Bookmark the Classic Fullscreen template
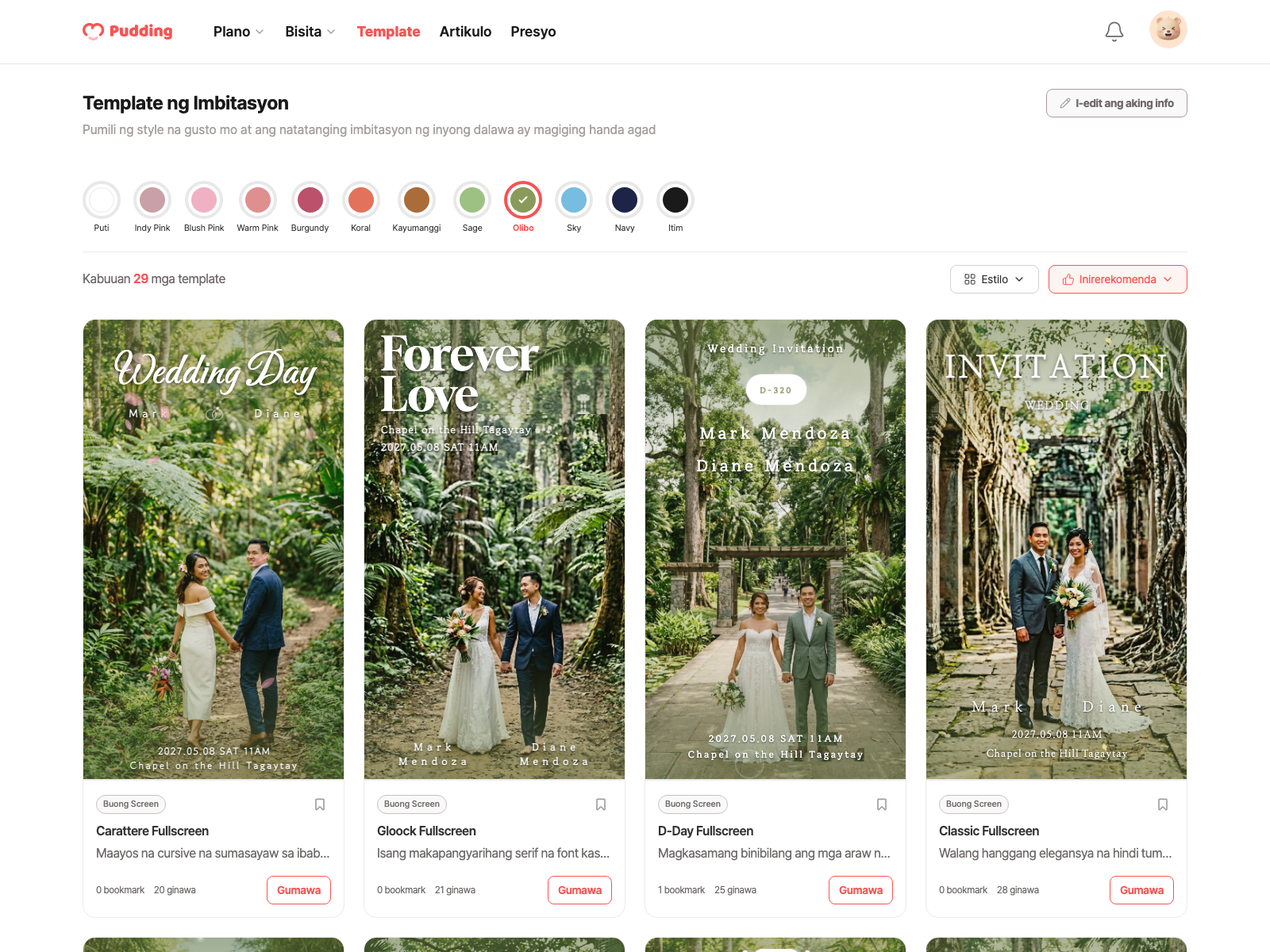This screenshot has width=1270, height=952. (1163, 804)
